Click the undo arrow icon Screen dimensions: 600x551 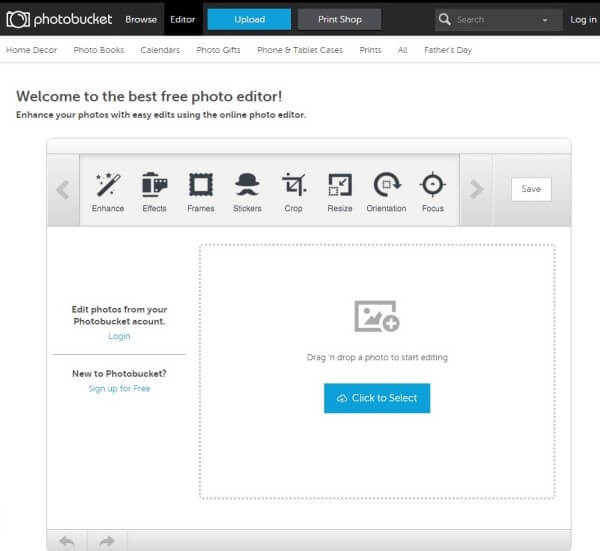pos(67,541)
